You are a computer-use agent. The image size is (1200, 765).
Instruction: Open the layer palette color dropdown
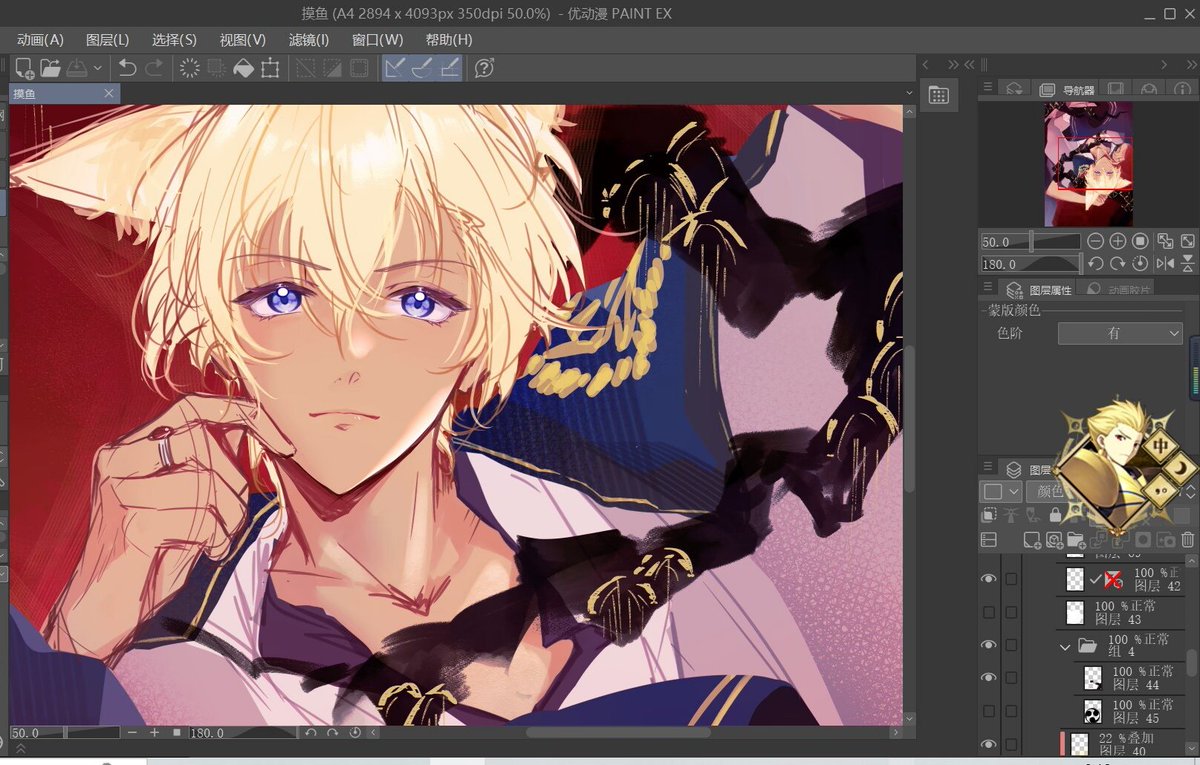coord(1003,491)
